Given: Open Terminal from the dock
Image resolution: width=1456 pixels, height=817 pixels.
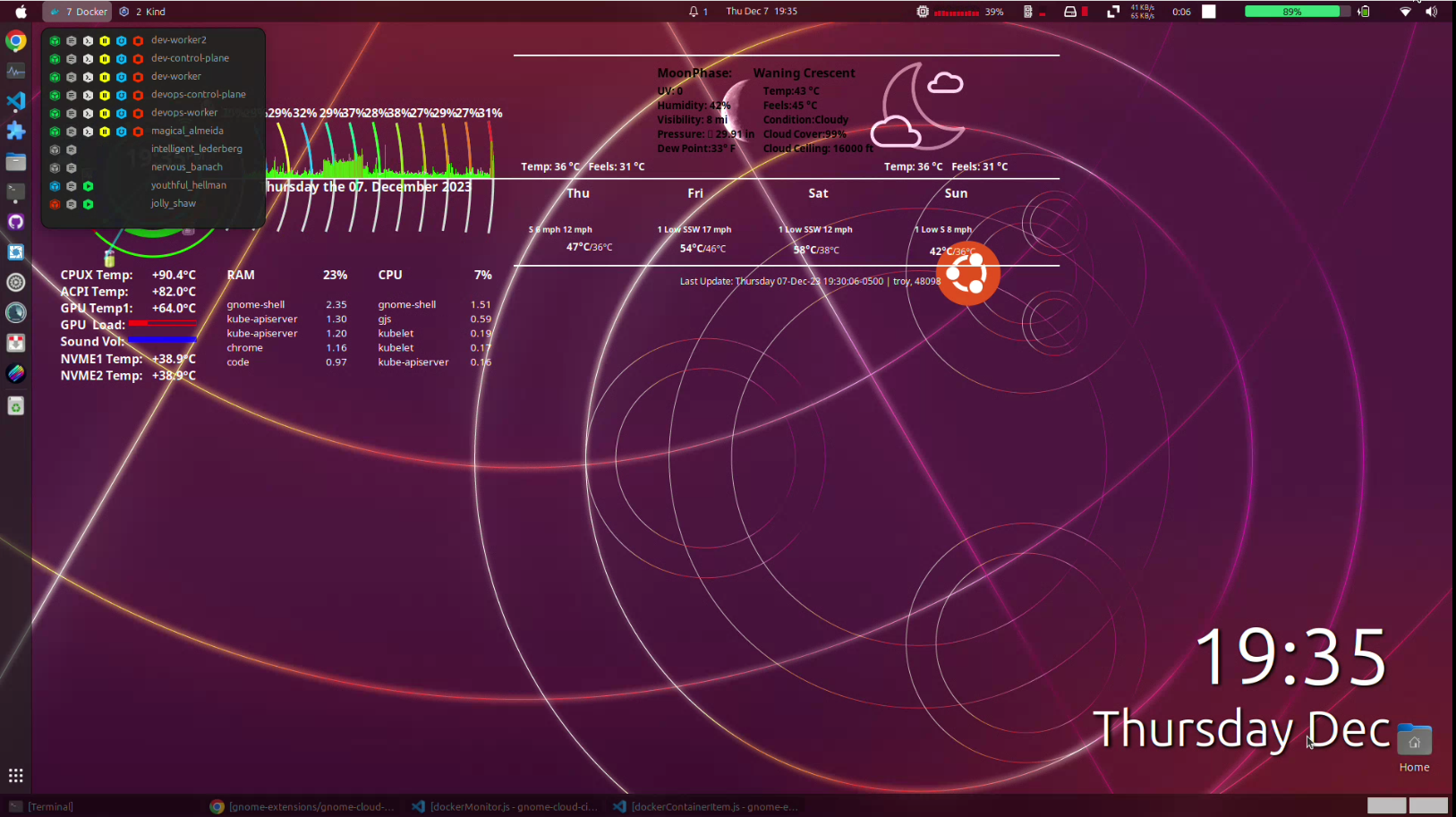Looking at the screenshot, I should 16,192.
